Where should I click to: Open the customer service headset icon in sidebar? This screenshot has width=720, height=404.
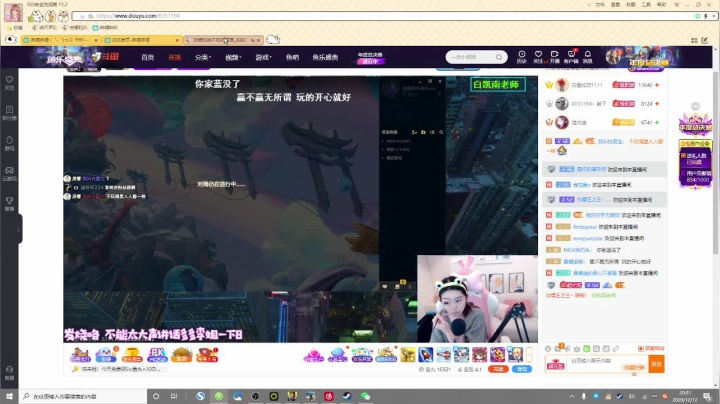(x=9, y=372)
